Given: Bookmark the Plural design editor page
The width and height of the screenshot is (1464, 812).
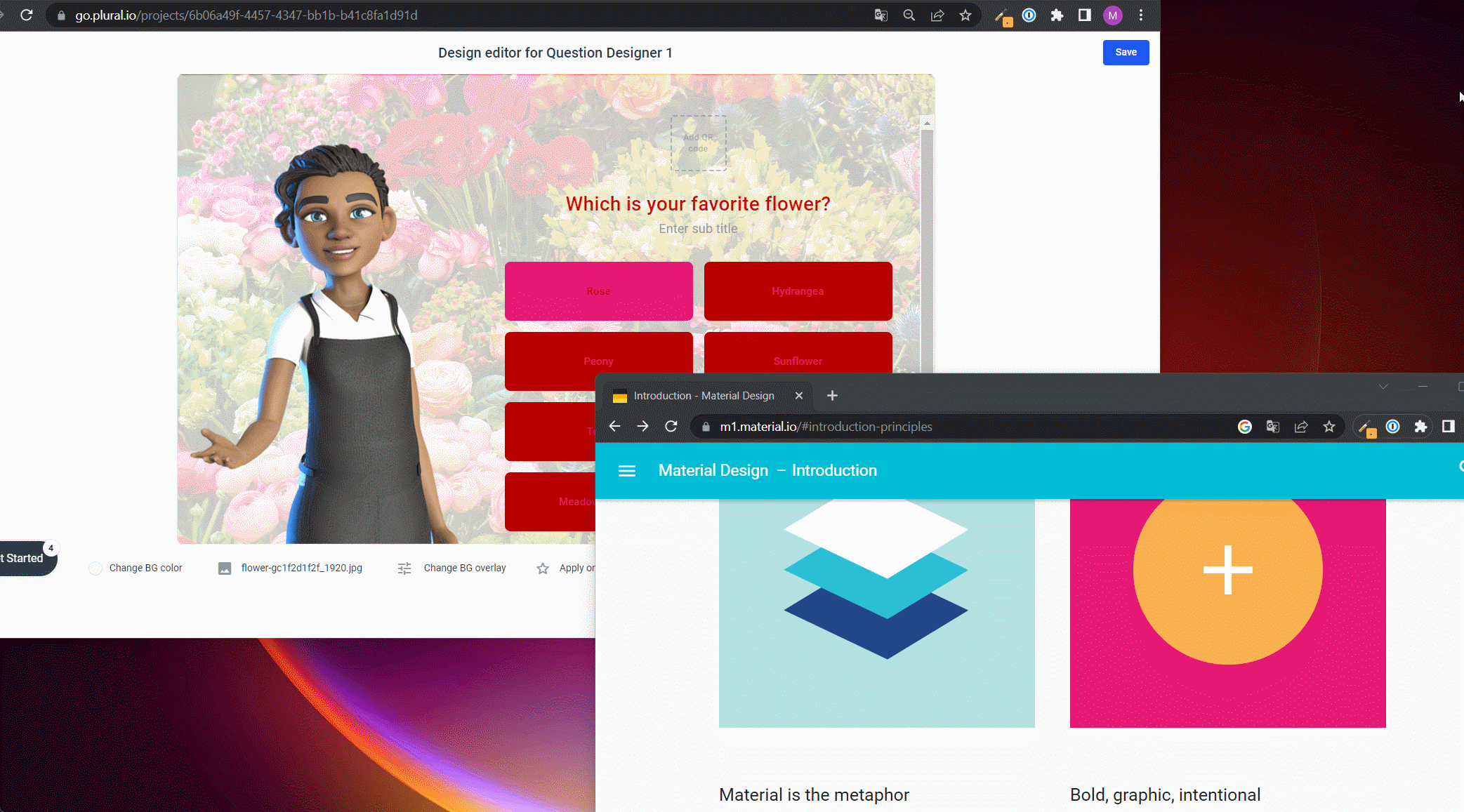Looking at the screenshot, I should point(965,15).
